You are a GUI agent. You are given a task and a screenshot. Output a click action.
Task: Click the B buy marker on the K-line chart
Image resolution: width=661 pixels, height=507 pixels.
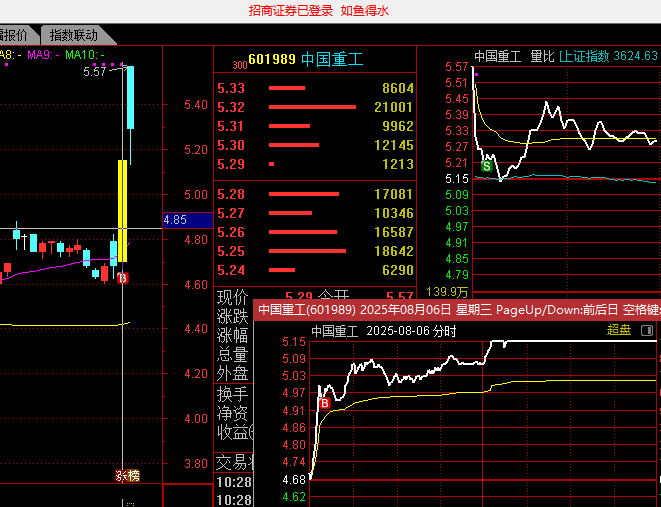pyautogui.click(x=123, y=278)
